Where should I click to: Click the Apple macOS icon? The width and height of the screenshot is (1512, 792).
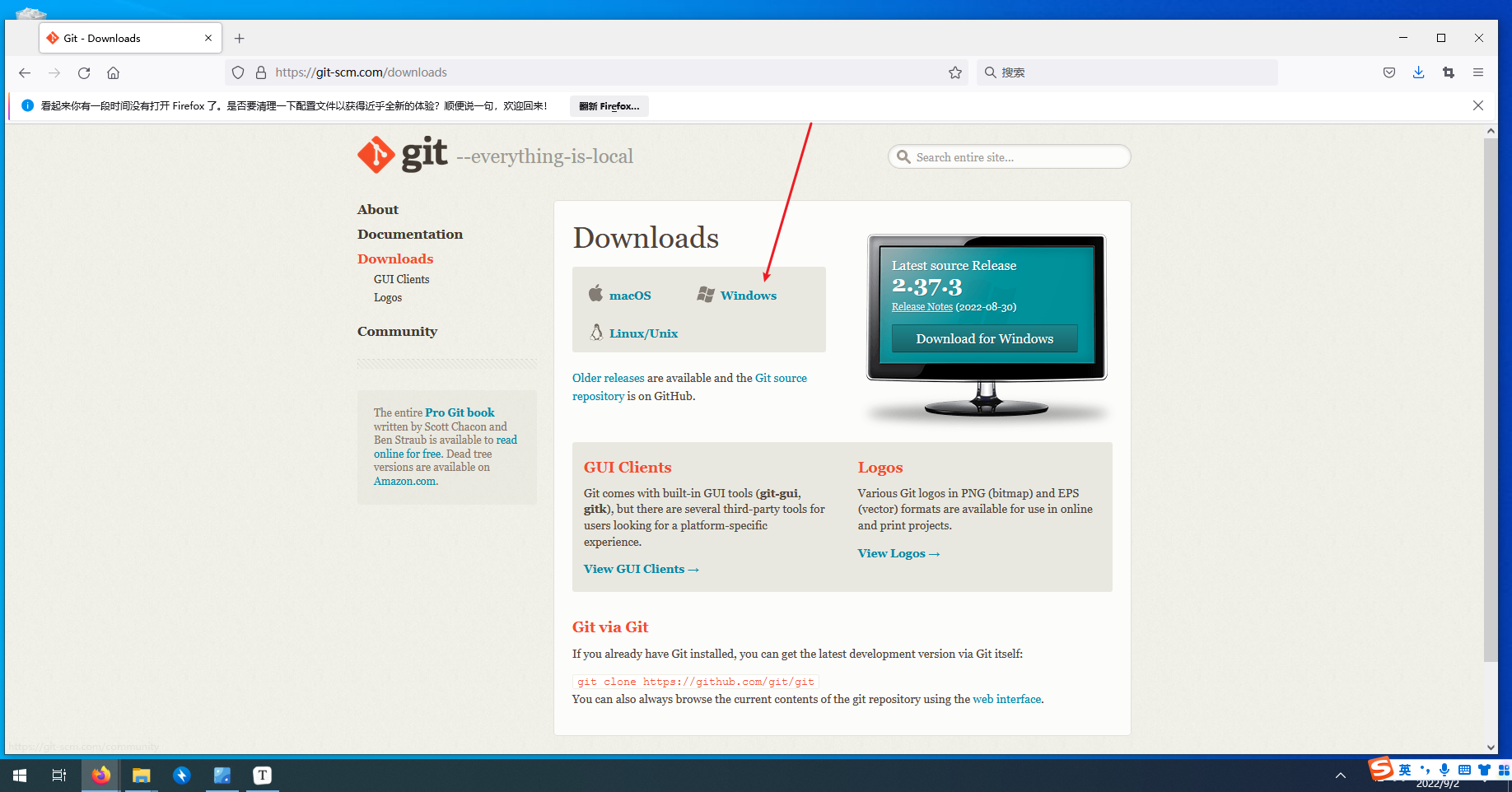(595, 293)
